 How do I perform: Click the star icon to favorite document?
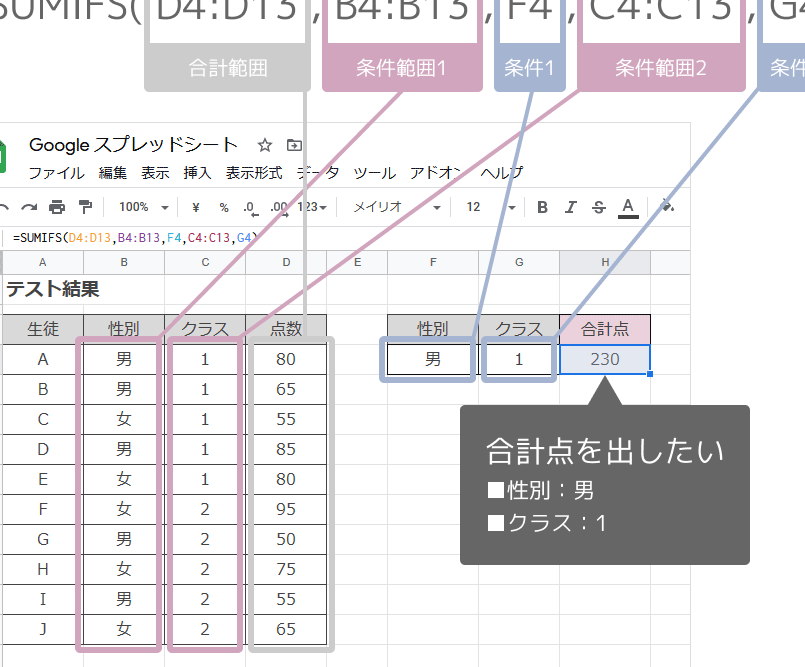264,145
